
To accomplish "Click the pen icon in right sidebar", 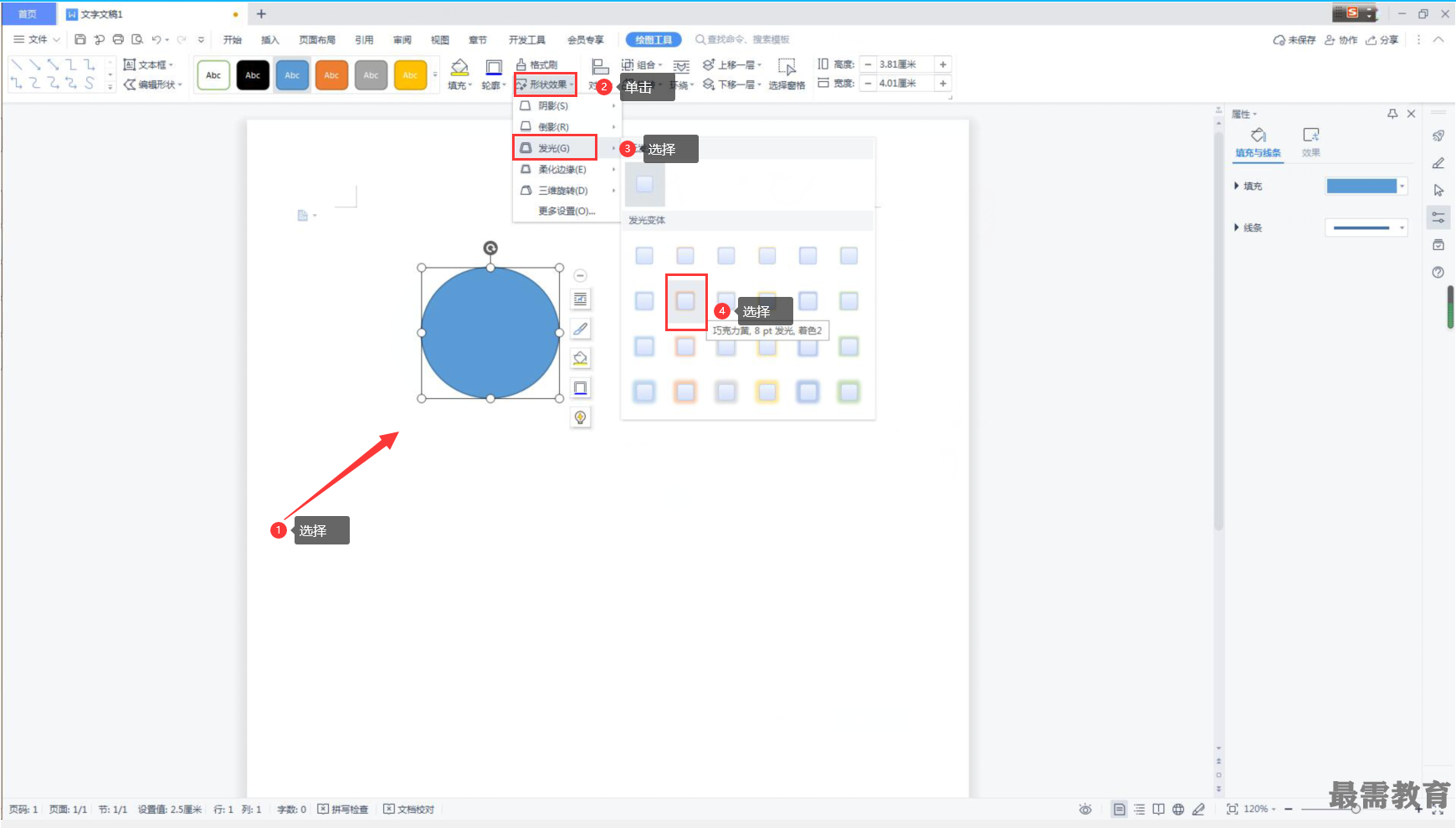I will (x=1438, y=163).
